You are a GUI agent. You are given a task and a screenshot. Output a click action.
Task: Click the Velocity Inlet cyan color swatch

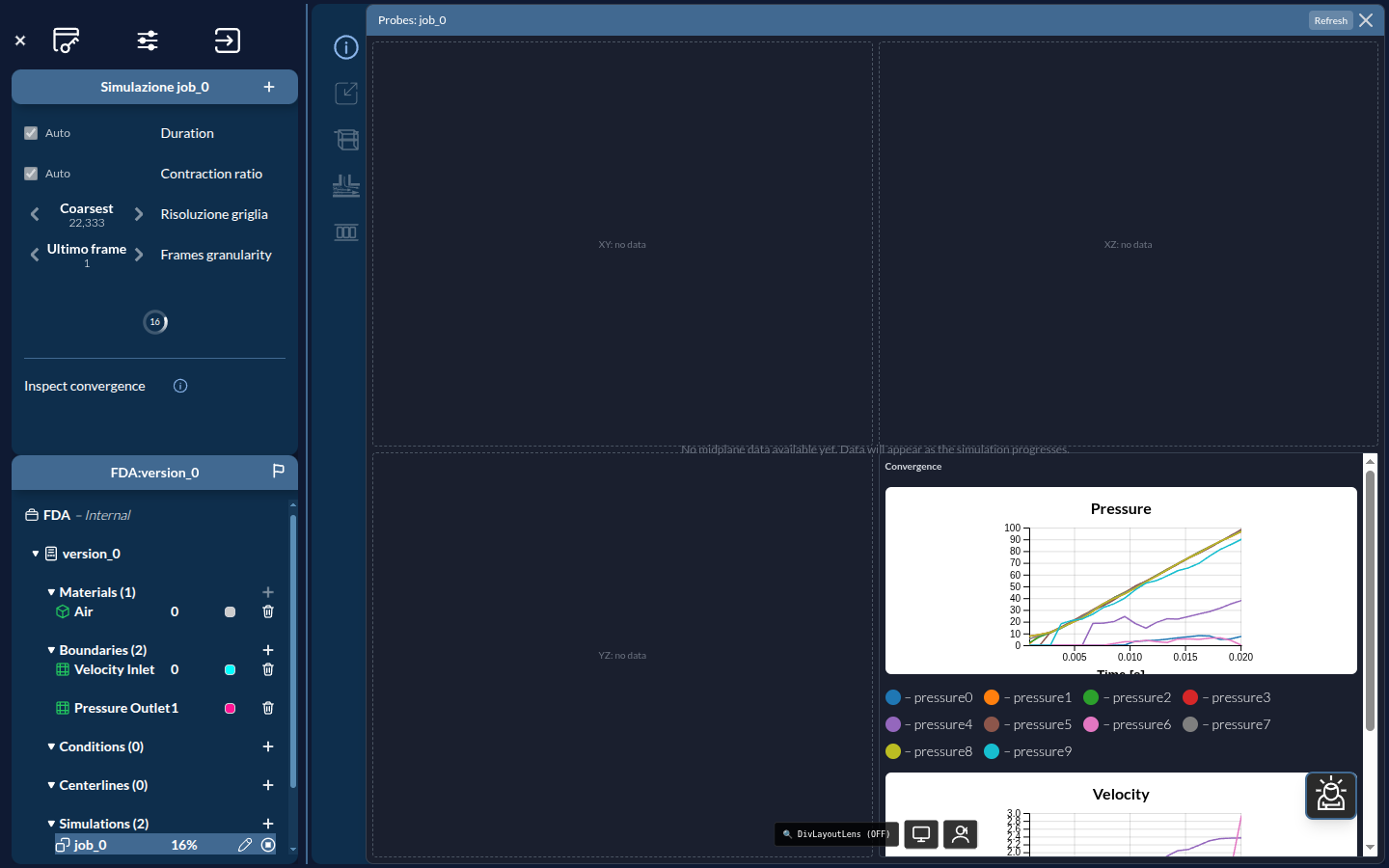230,669
